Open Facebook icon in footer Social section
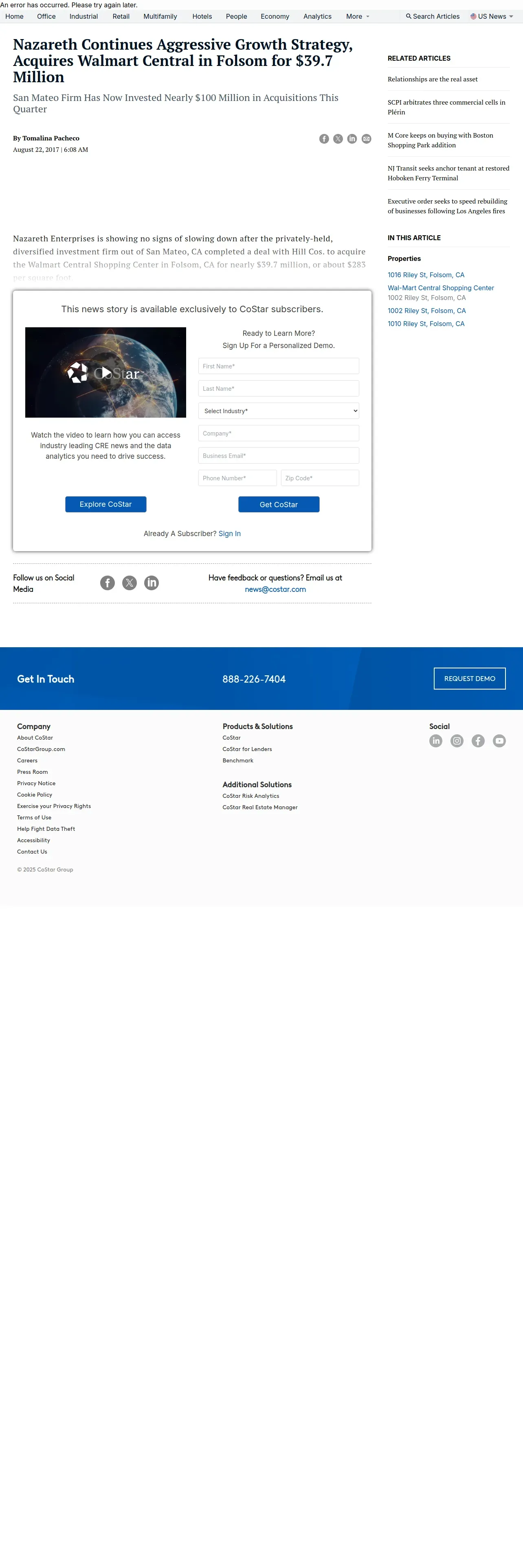523x1568 pixels. (479, 741)
